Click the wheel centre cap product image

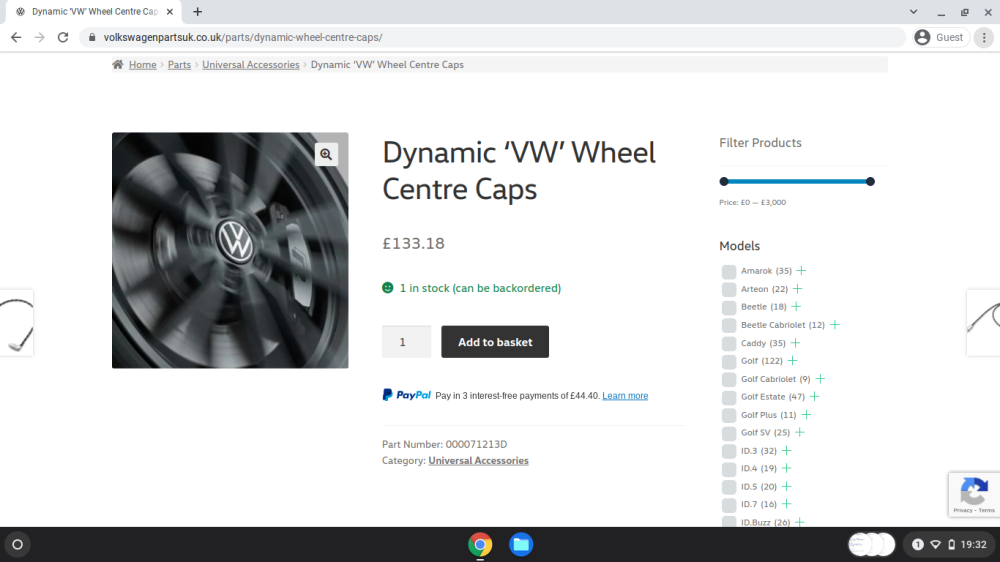(x=230, y=250)
